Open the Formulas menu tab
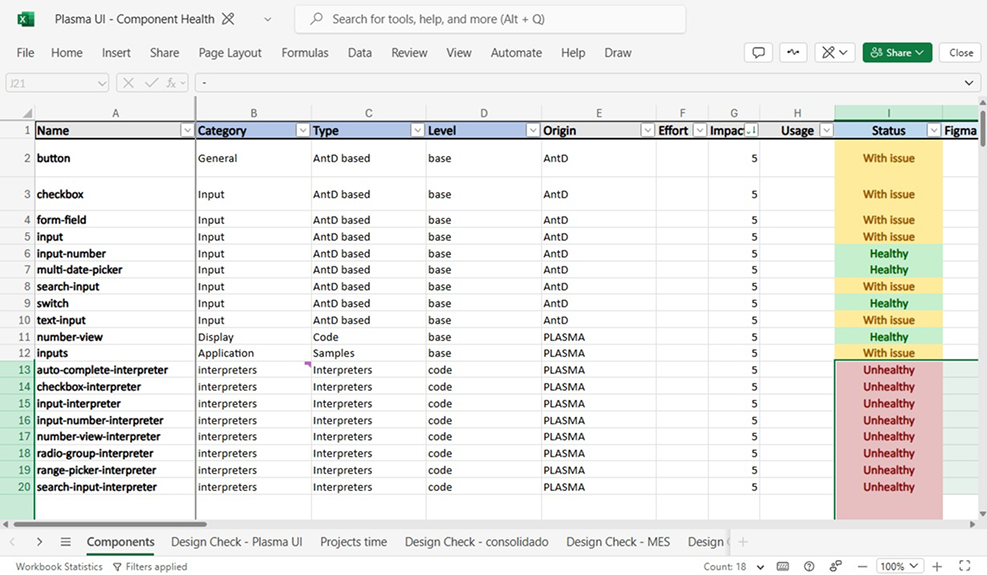 (x=305, y=53)
